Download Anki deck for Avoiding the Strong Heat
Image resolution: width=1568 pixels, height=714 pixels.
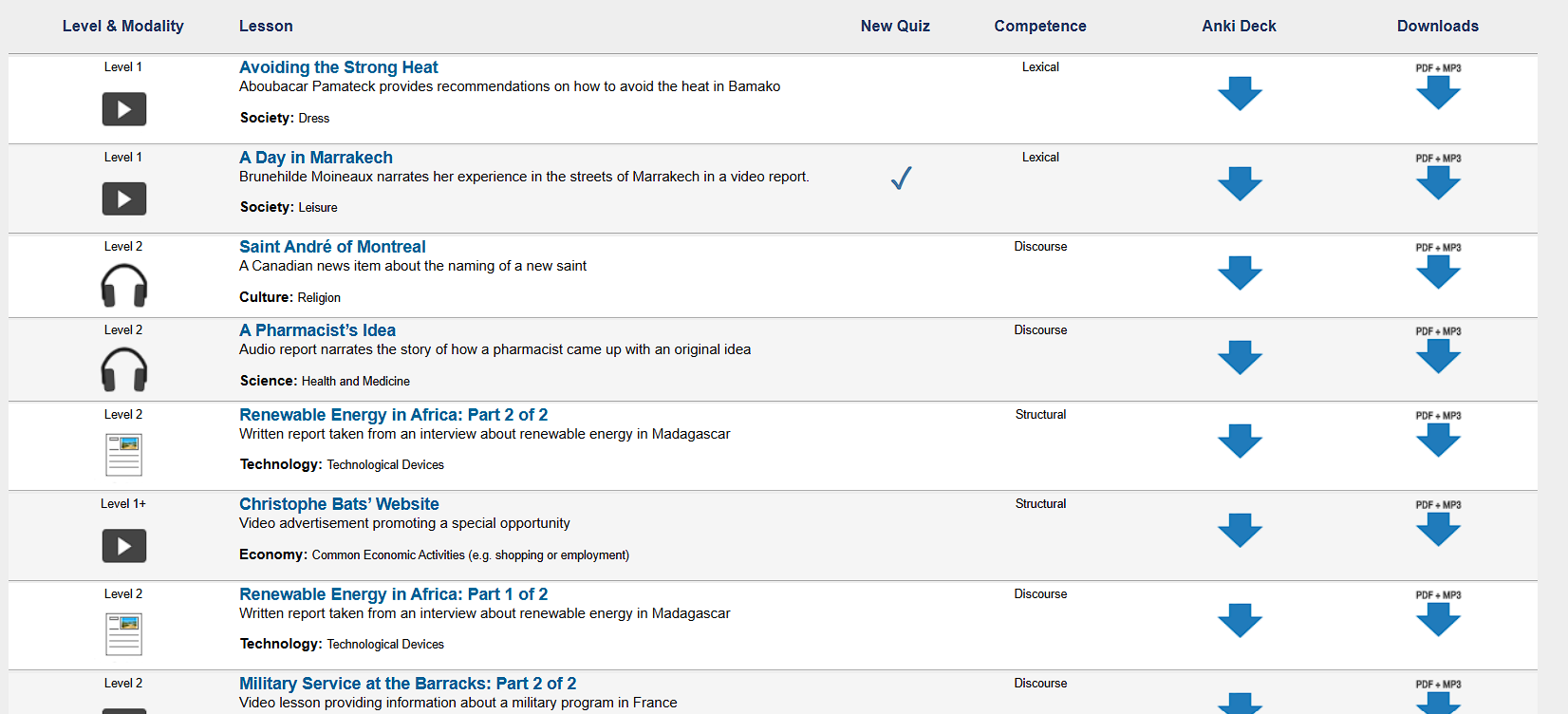pyautogui.click(x=1240, y=94)
